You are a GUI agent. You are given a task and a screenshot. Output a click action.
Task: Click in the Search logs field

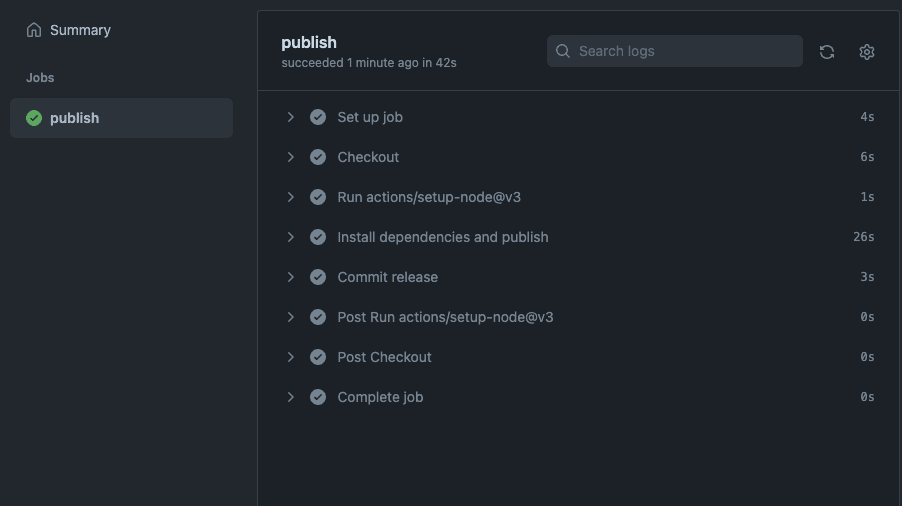tap(685, 51)
